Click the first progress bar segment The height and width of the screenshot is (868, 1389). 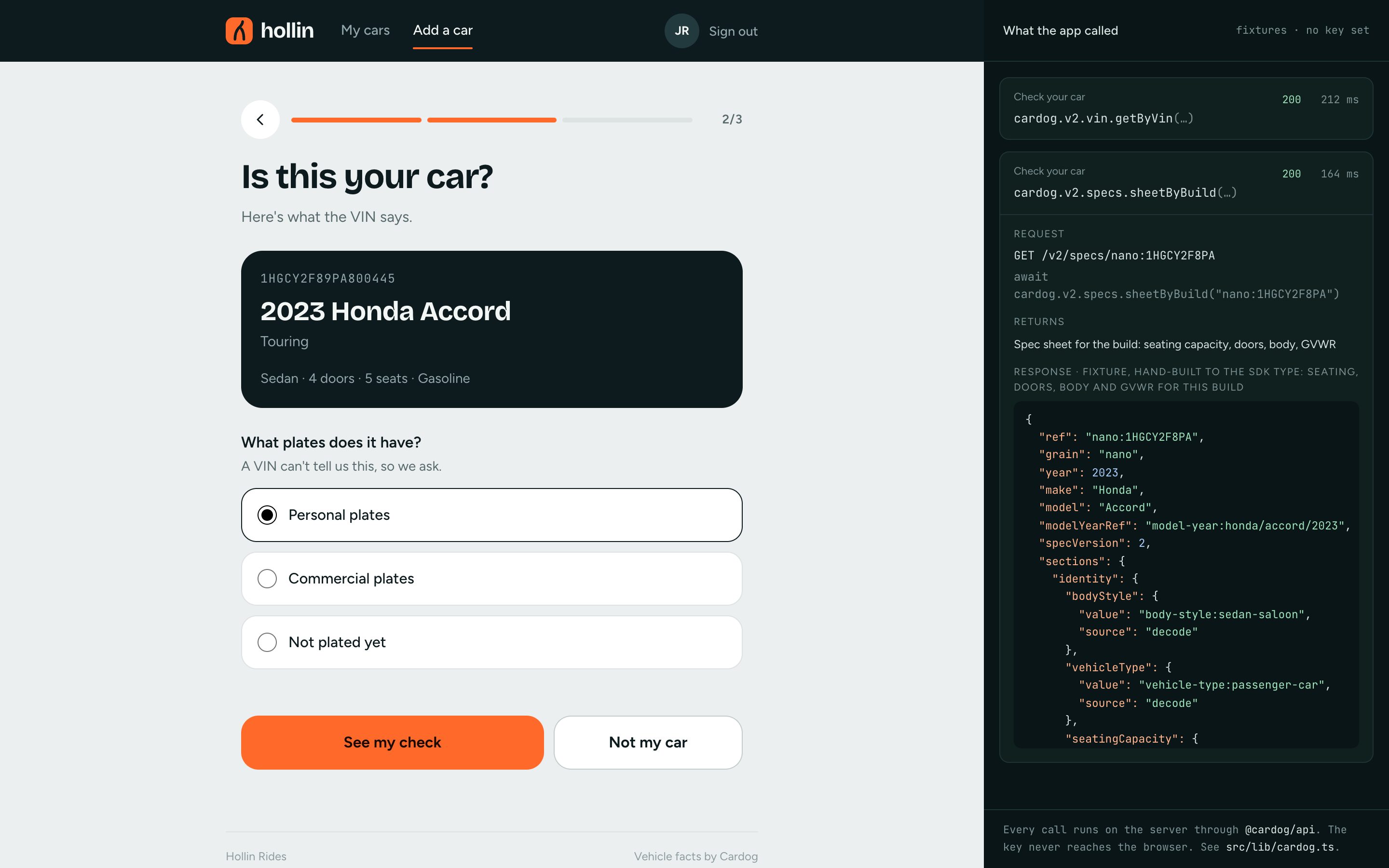click(x=356, y=120)
